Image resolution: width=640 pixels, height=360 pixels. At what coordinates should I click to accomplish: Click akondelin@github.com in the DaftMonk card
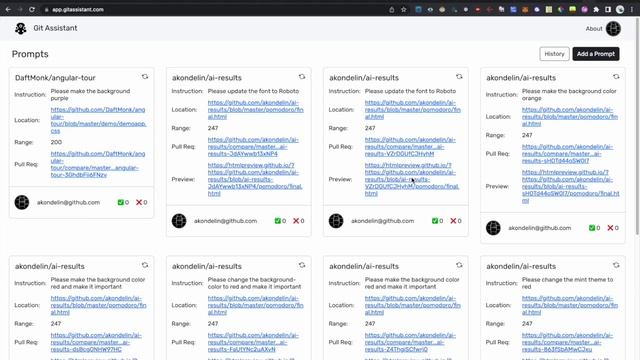pos(69,202)
